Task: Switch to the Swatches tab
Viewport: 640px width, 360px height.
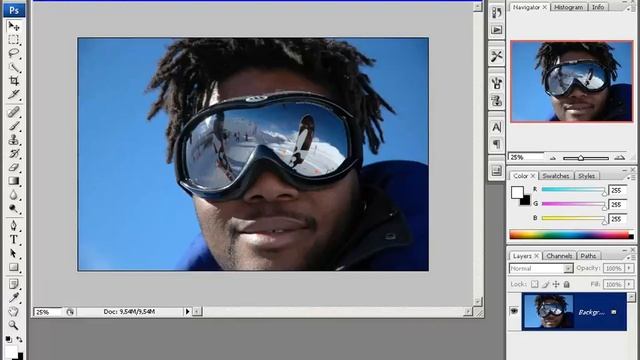Action: pos(556,176)
